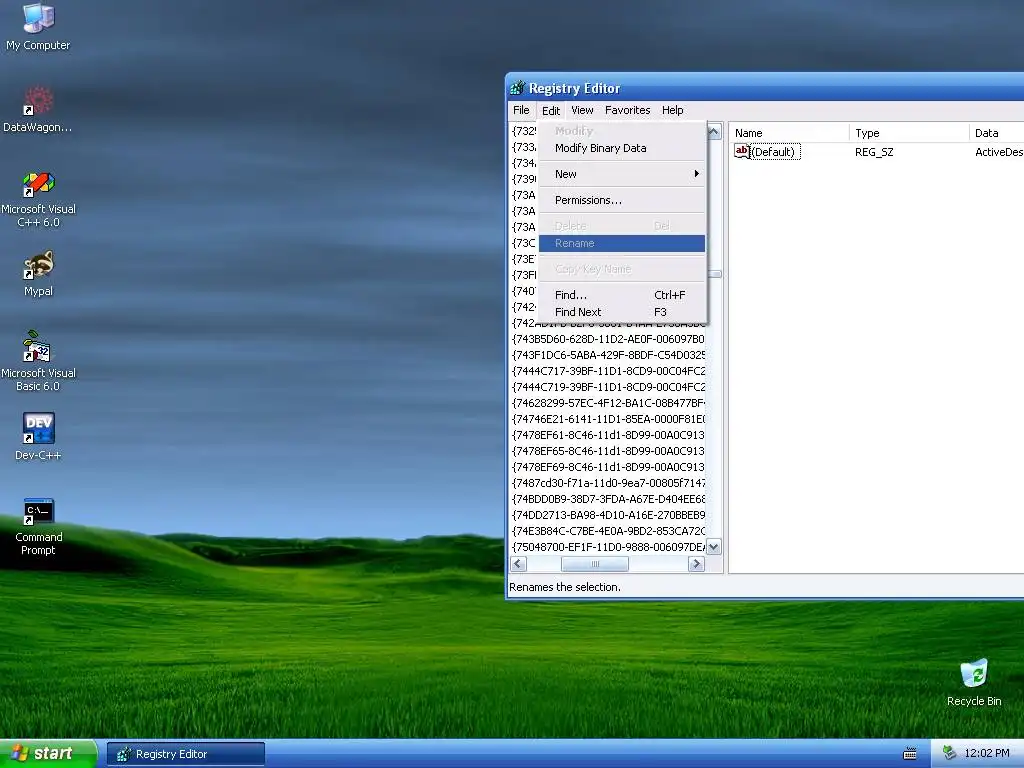Open the Favorites menu

pos(627,110)
